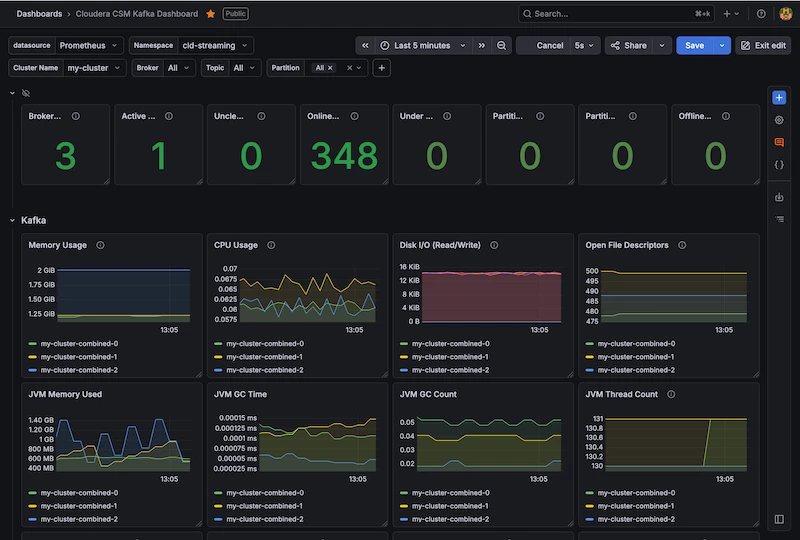Star the dashboard as favorite

click(210, 14)
